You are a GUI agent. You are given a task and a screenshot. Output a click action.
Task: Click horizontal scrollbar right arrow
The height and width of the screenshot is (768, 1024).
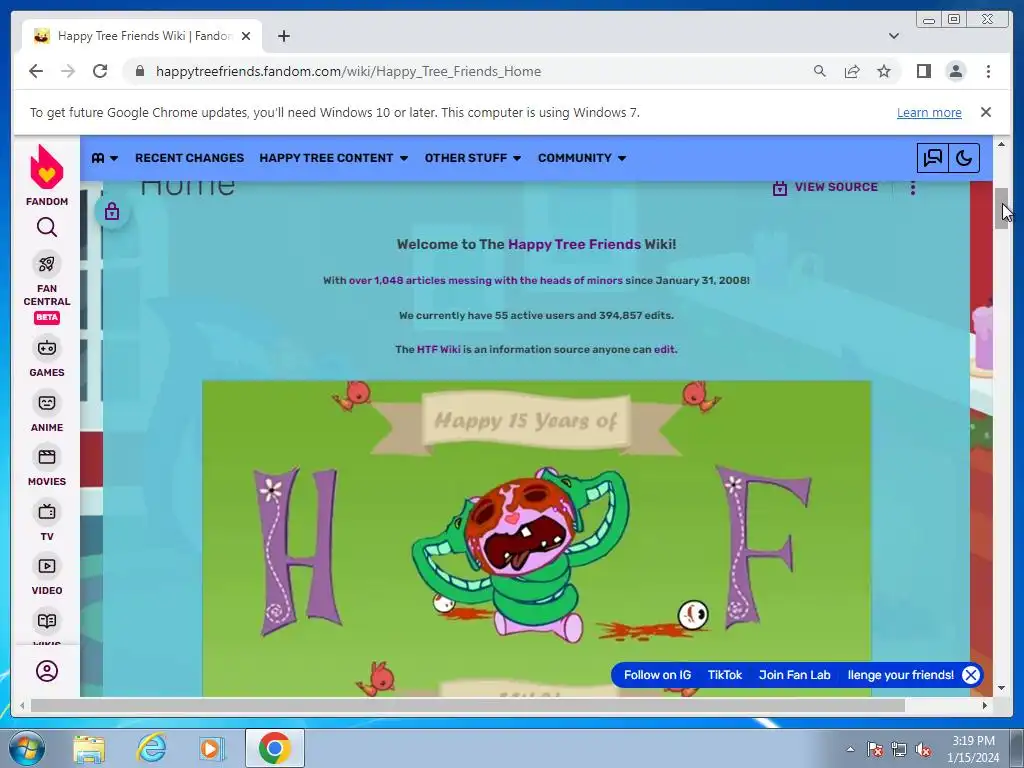point(985,705)
